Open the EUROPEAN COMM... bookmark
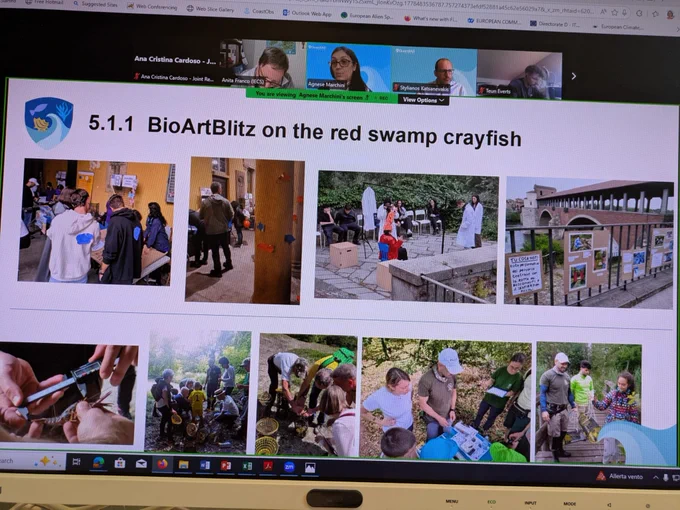The width and height of the screenshot is (680, 510). 494,21
